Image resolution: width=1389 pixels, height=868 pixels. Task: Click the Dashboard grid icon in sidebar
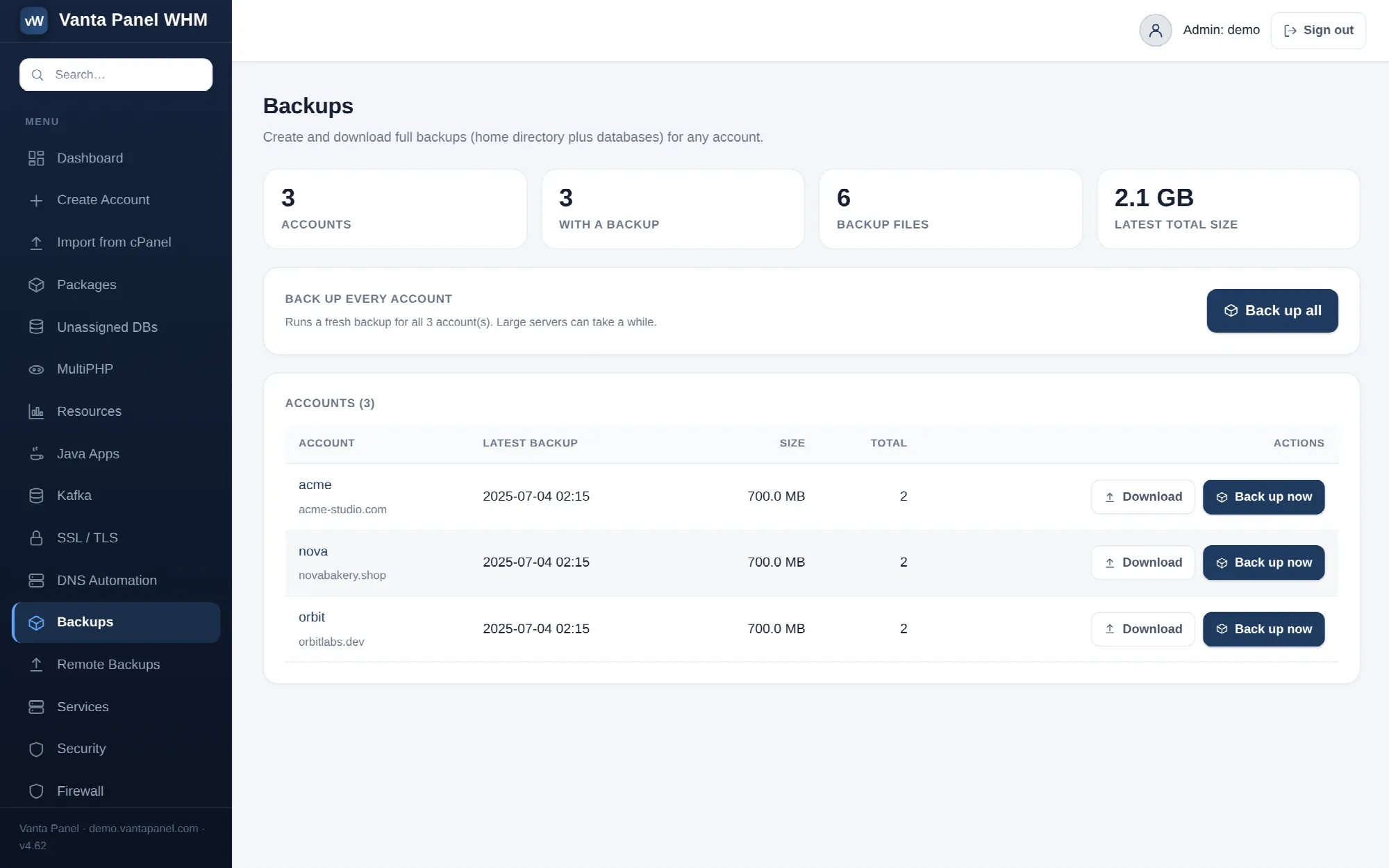(x=36, y=158)
